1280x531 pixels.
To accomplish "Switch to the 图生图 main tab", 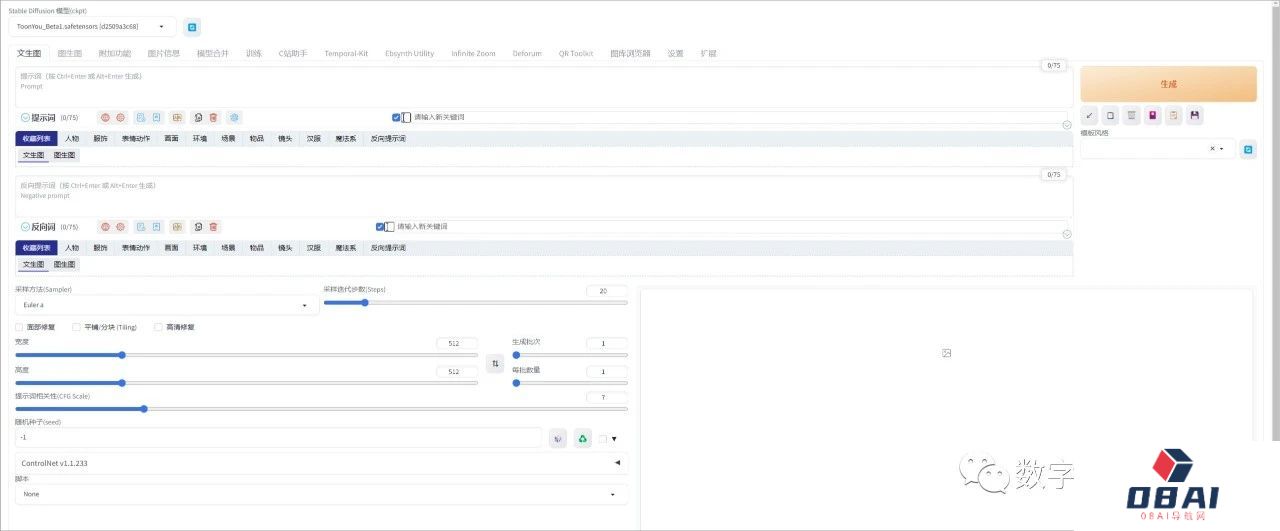I will click(69, 53).
